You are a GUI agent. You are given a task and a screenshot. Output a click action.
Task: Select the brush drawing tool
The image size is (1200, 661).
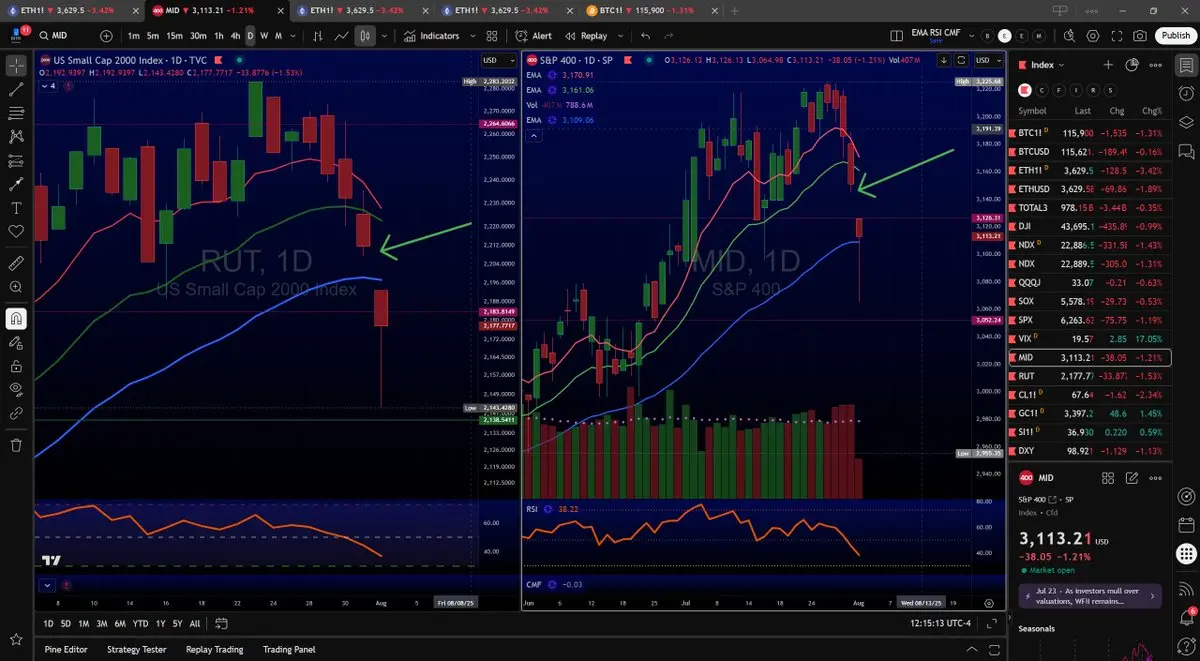(16, 184)
